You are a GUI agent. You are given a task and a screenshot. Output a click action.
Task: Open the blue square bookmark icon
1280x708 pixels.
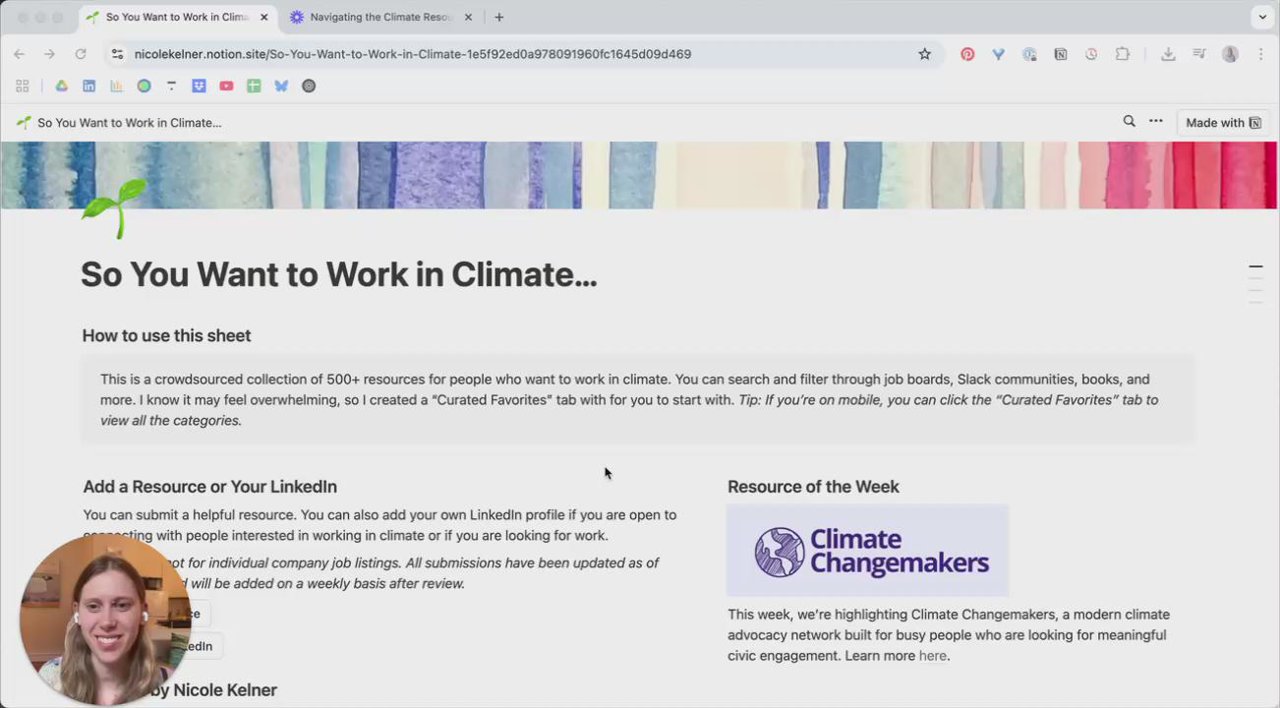point(199,86)
